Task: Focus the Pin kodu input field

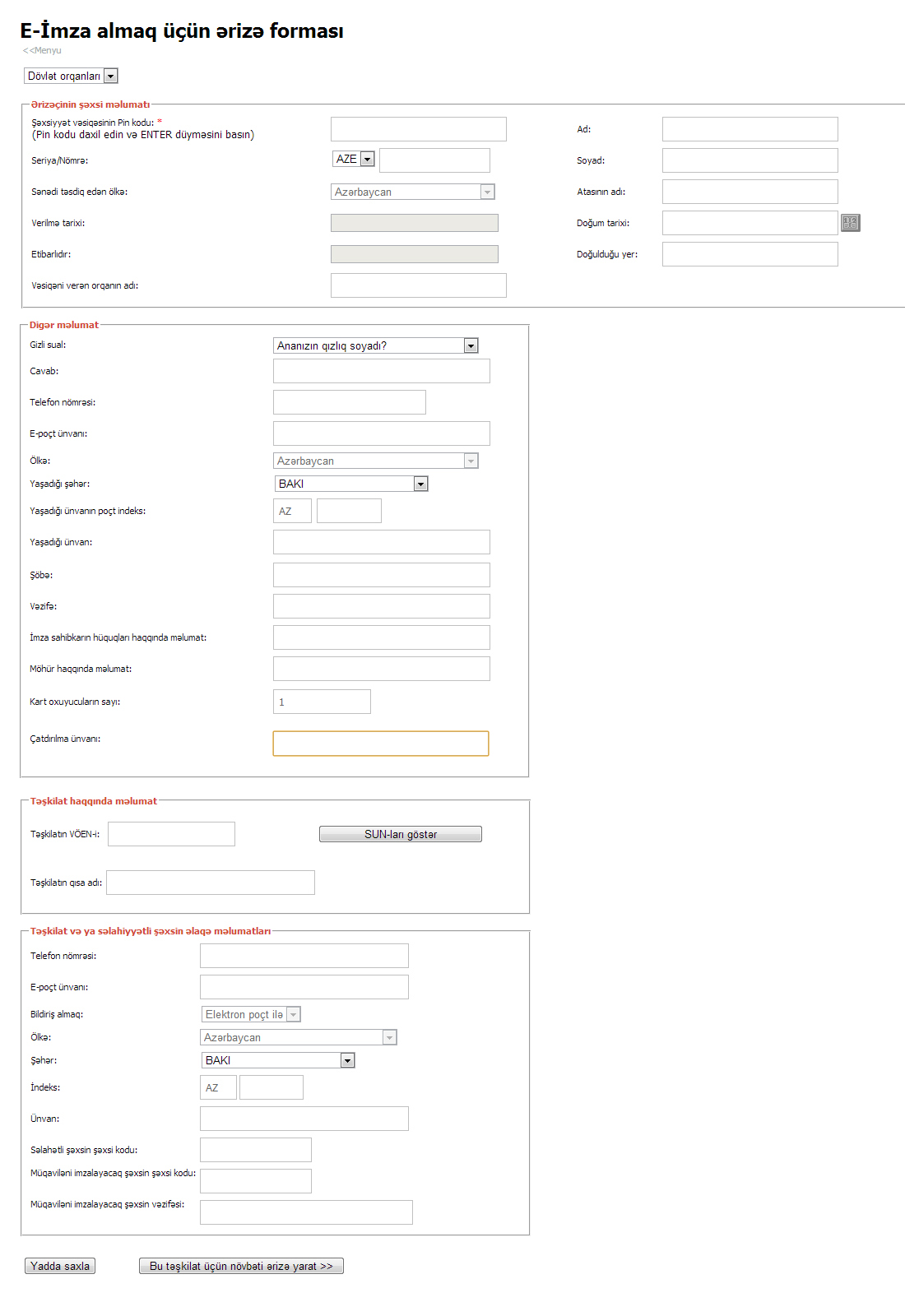Action: [419, 129]
